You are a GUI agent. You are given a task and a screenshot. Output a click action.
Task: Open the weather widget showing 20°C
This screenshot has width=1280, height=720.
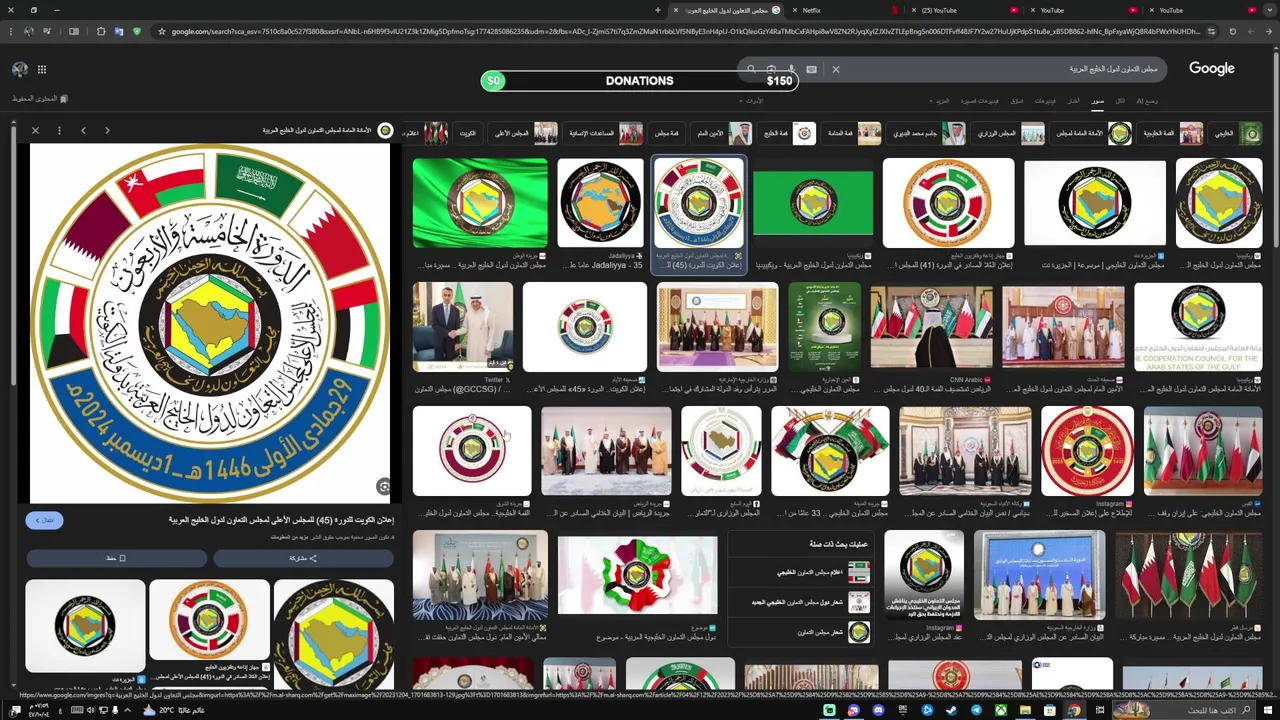click(175, 710)
